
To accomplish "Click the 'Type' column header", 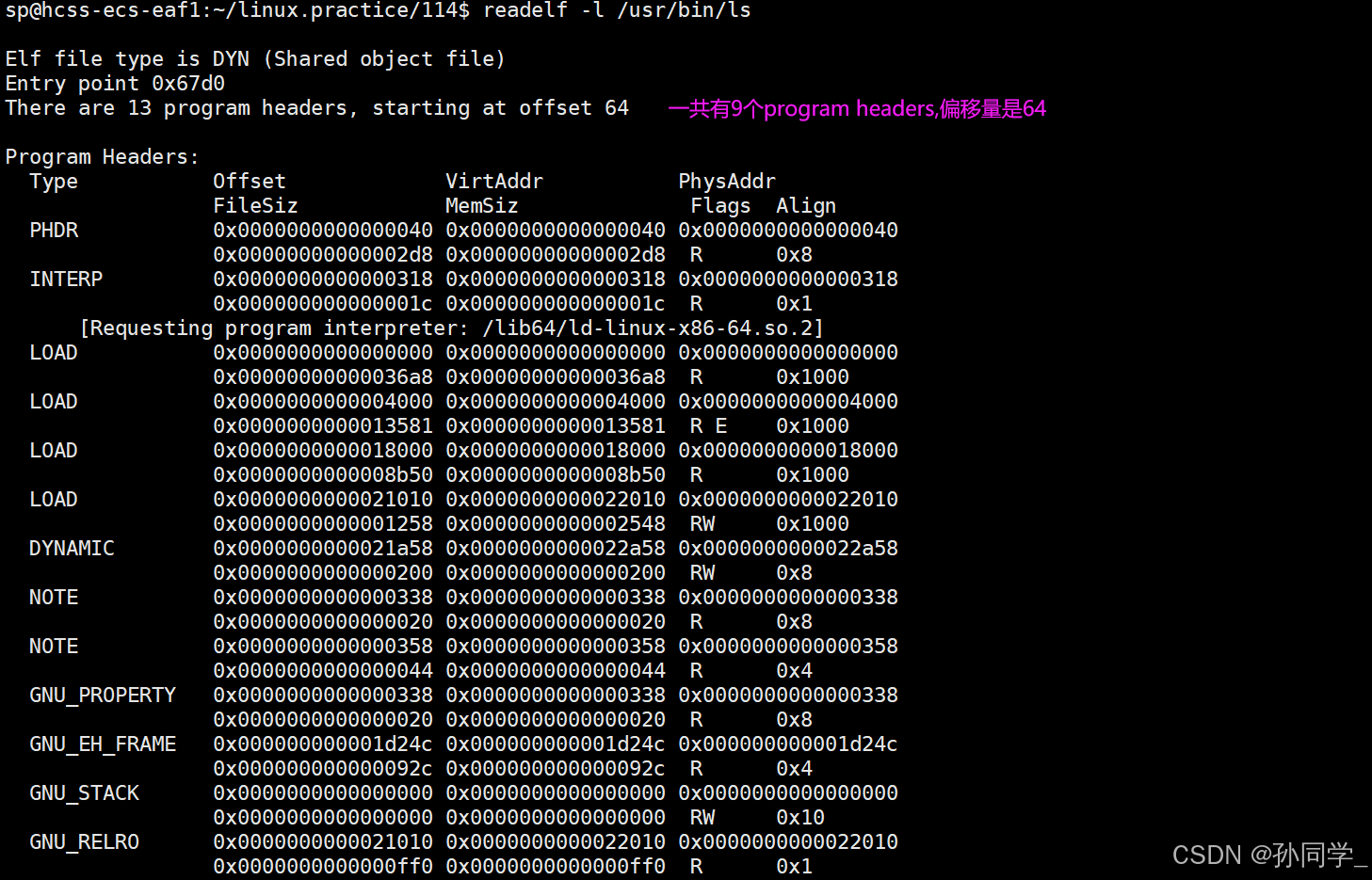I will click(54, 182).
